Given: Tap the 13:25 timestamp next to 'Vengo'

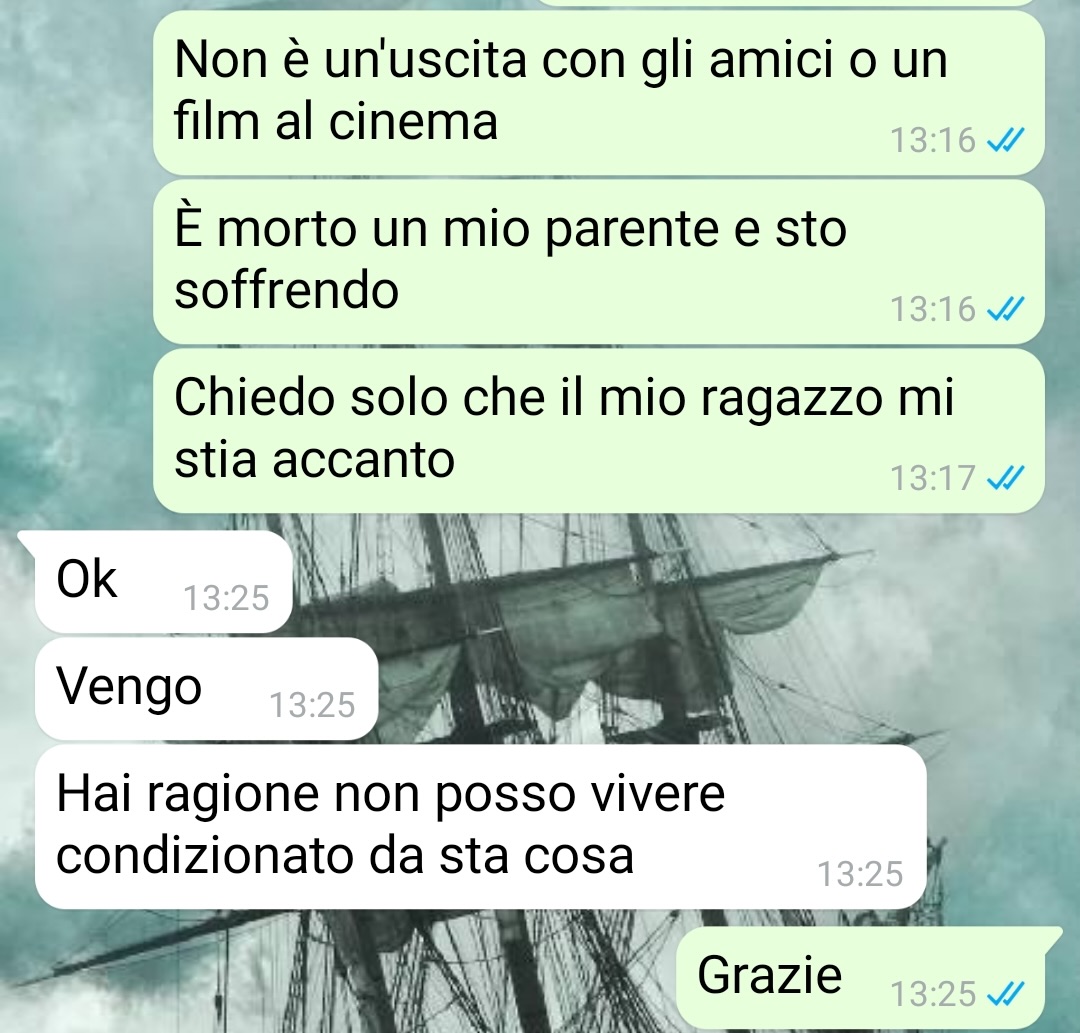Looking at the screenshot, I should pyautogui.click(x=312, y=705).
